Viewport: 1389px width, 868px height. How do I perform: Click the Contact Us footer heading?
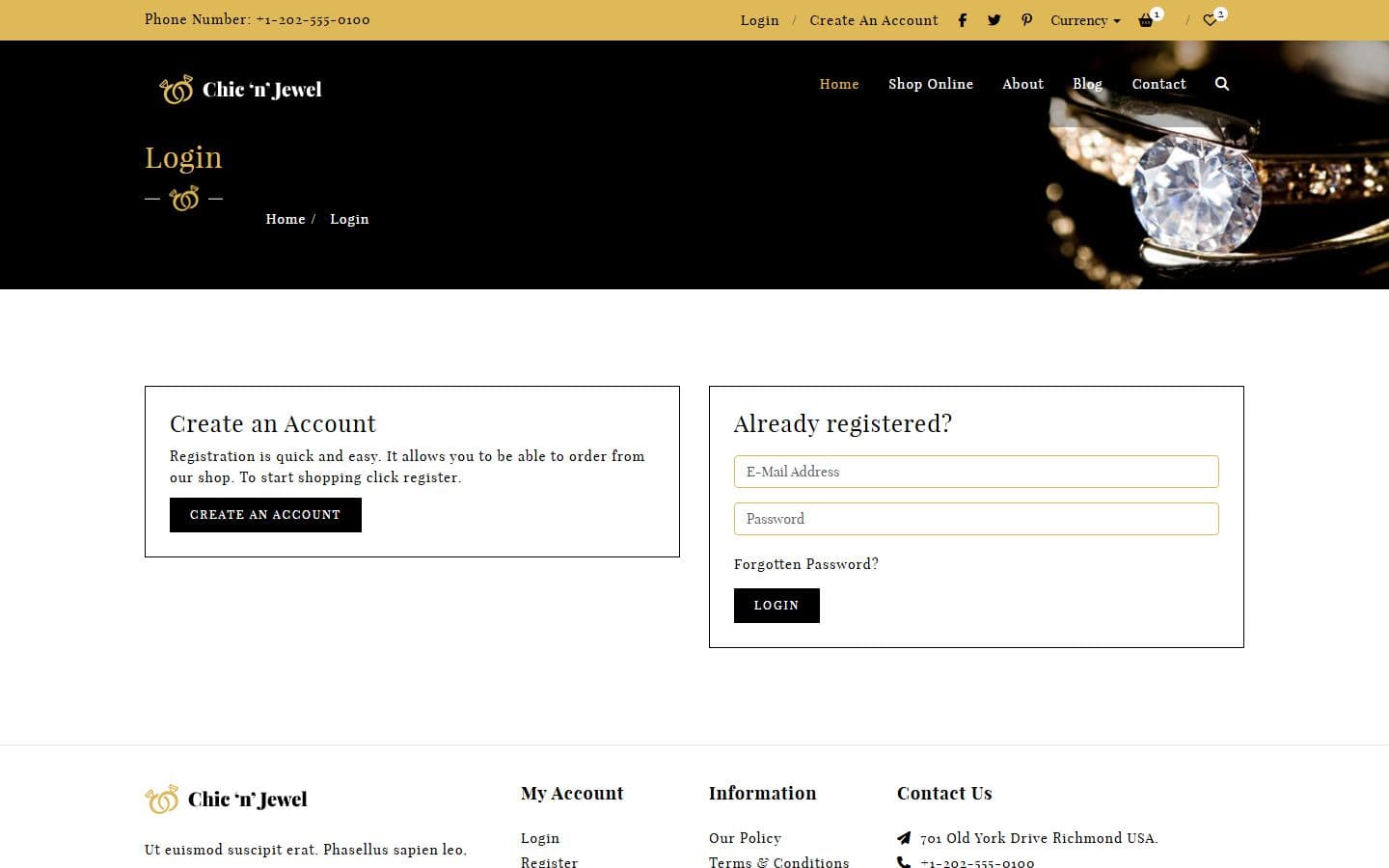pyautogui.click(x=944, y=793)
